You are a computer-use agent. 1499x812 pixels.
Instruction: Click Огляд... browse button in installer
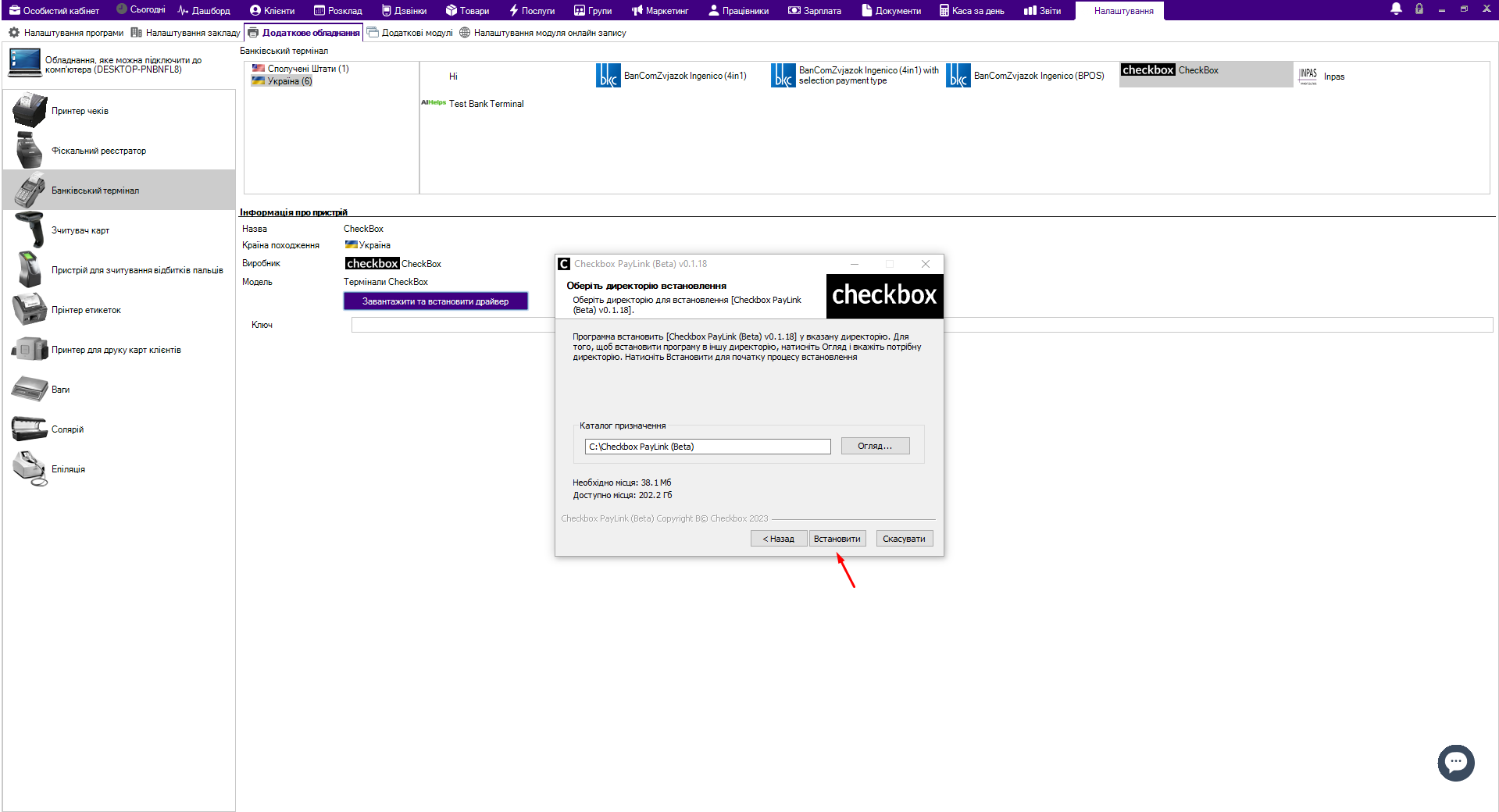click(875, 446)
